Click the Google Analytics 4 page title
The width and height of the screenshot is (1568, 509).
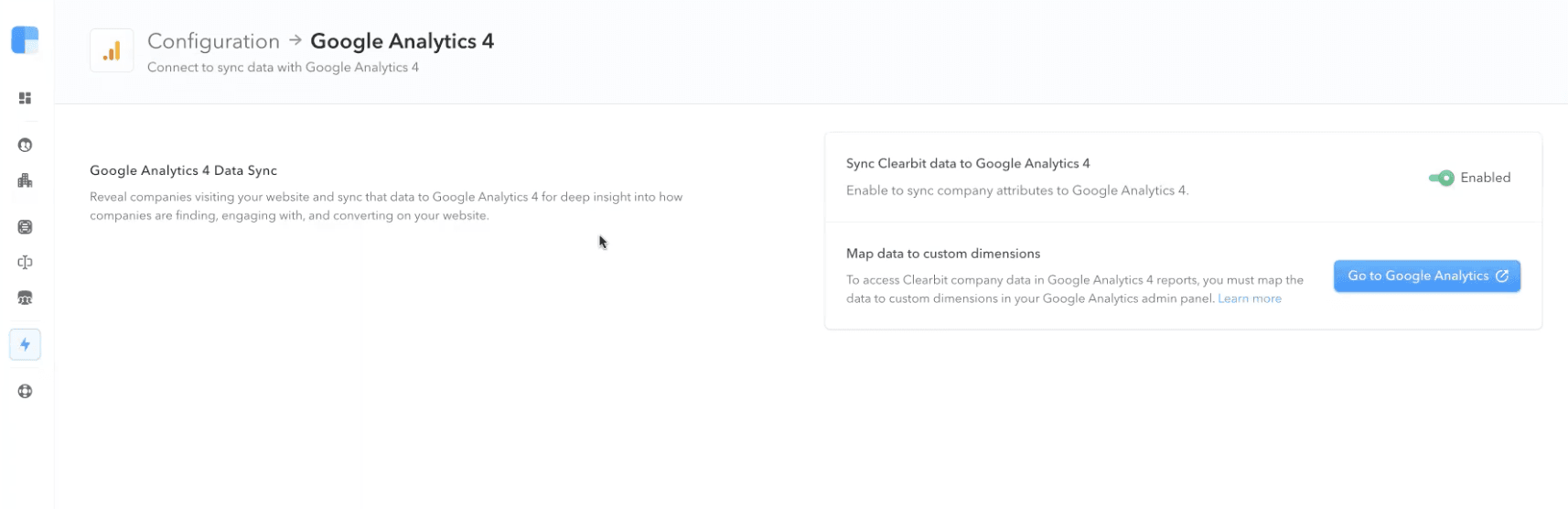[x=402, y=41]
